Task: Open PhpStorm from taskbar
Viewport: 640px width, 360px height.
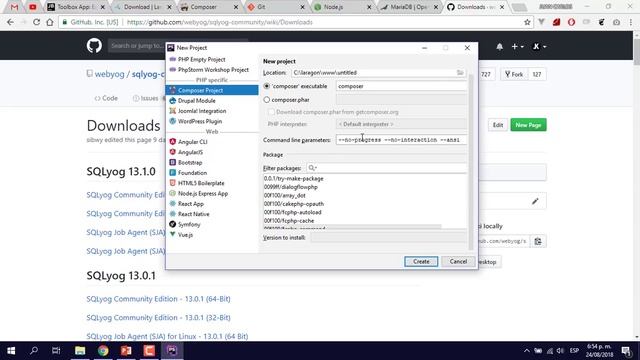Action: tap(172, 351)
